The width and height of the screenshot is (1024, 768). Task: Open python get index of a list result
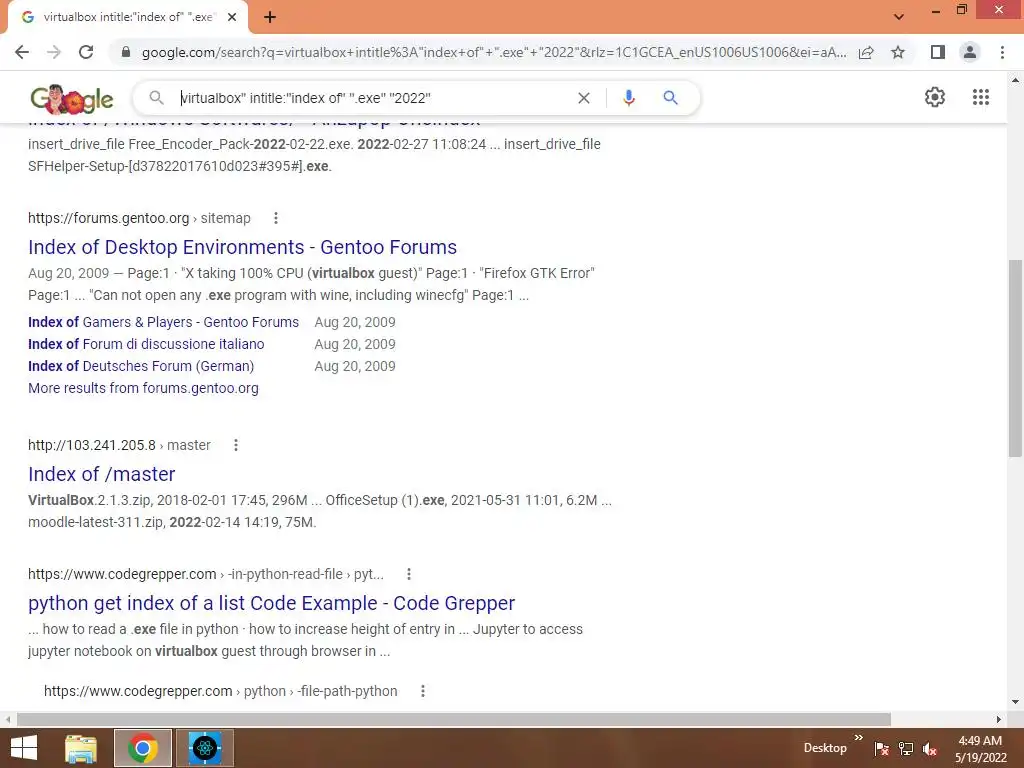point(271,603)
